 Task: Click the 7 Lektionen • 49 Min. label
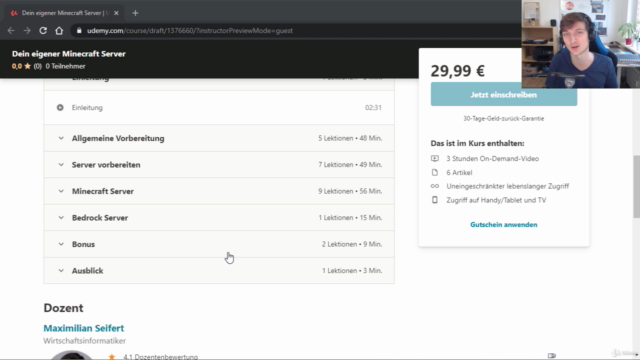[350, 165]
